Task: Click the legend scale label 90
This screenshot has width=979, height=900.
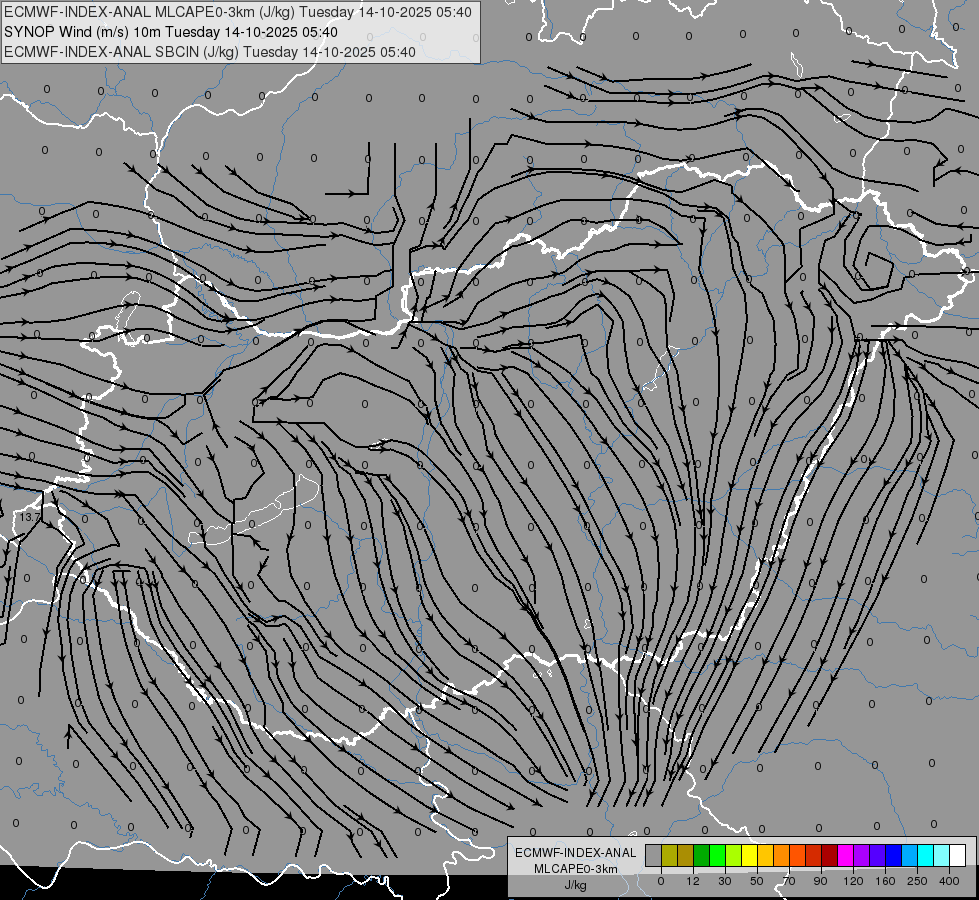Action: pos(821,881)
